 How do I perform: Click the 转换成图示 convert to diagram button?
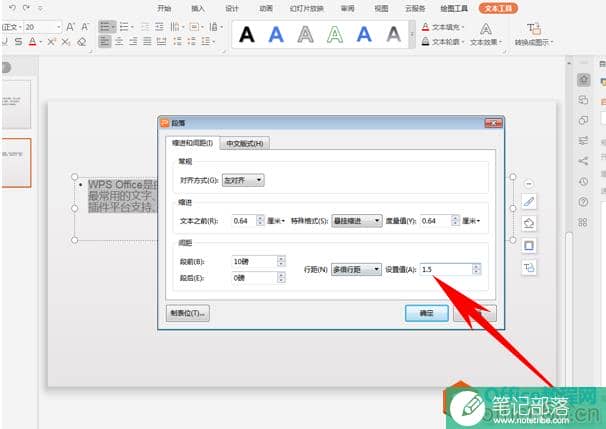pos(534,34)
